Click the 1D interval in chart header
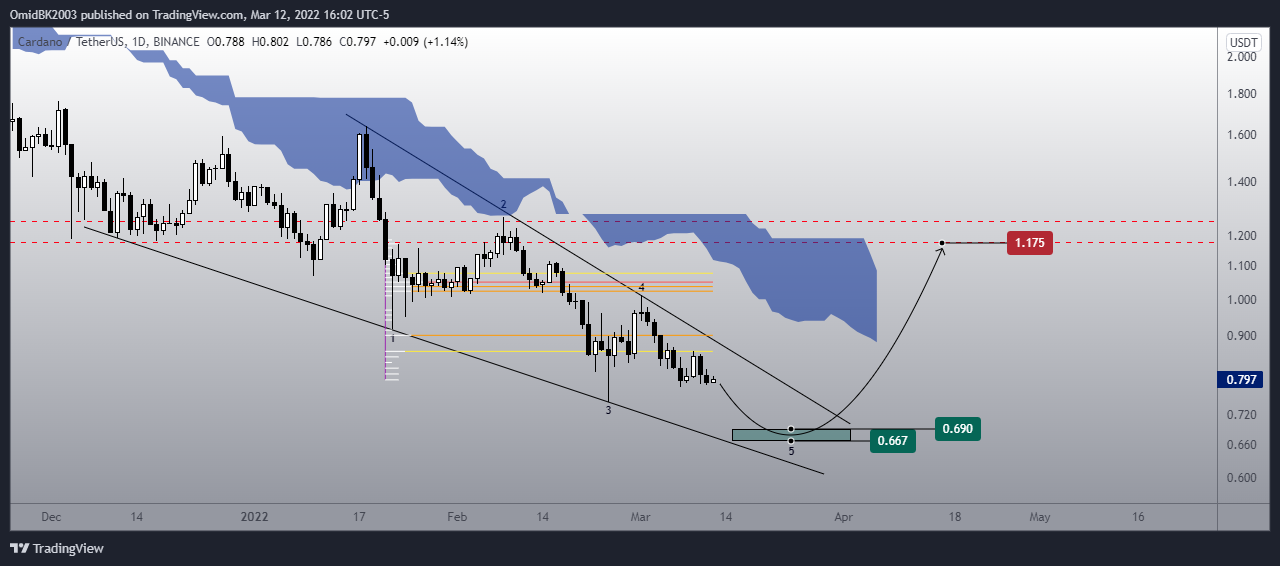 click(138, 42)
